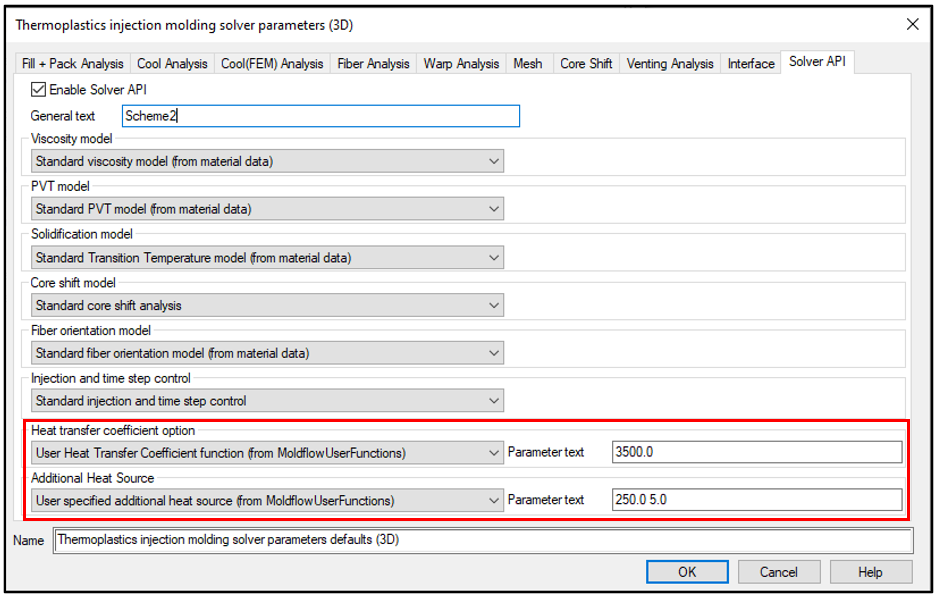Go to the Warp Analysis tab
Screen dimensions: 937x600
point(461,63)
